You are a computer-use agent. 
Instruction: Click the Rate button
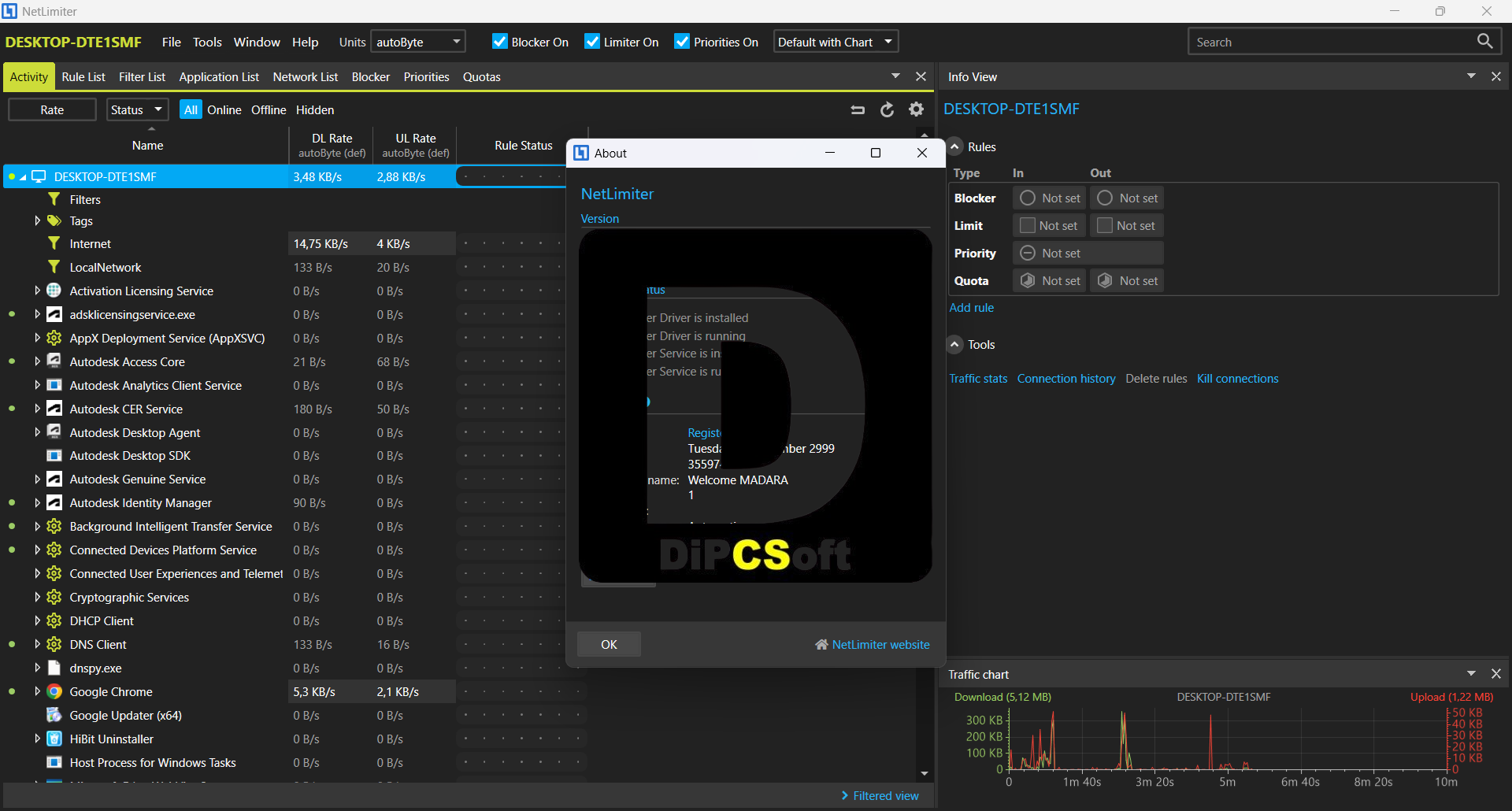point(52,109)
